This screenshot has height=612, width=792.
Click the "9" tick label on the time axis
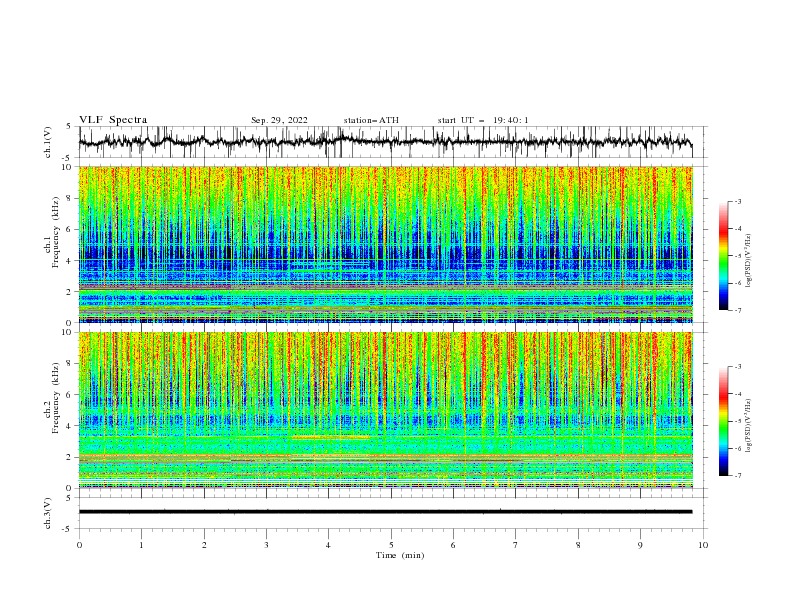640,545
